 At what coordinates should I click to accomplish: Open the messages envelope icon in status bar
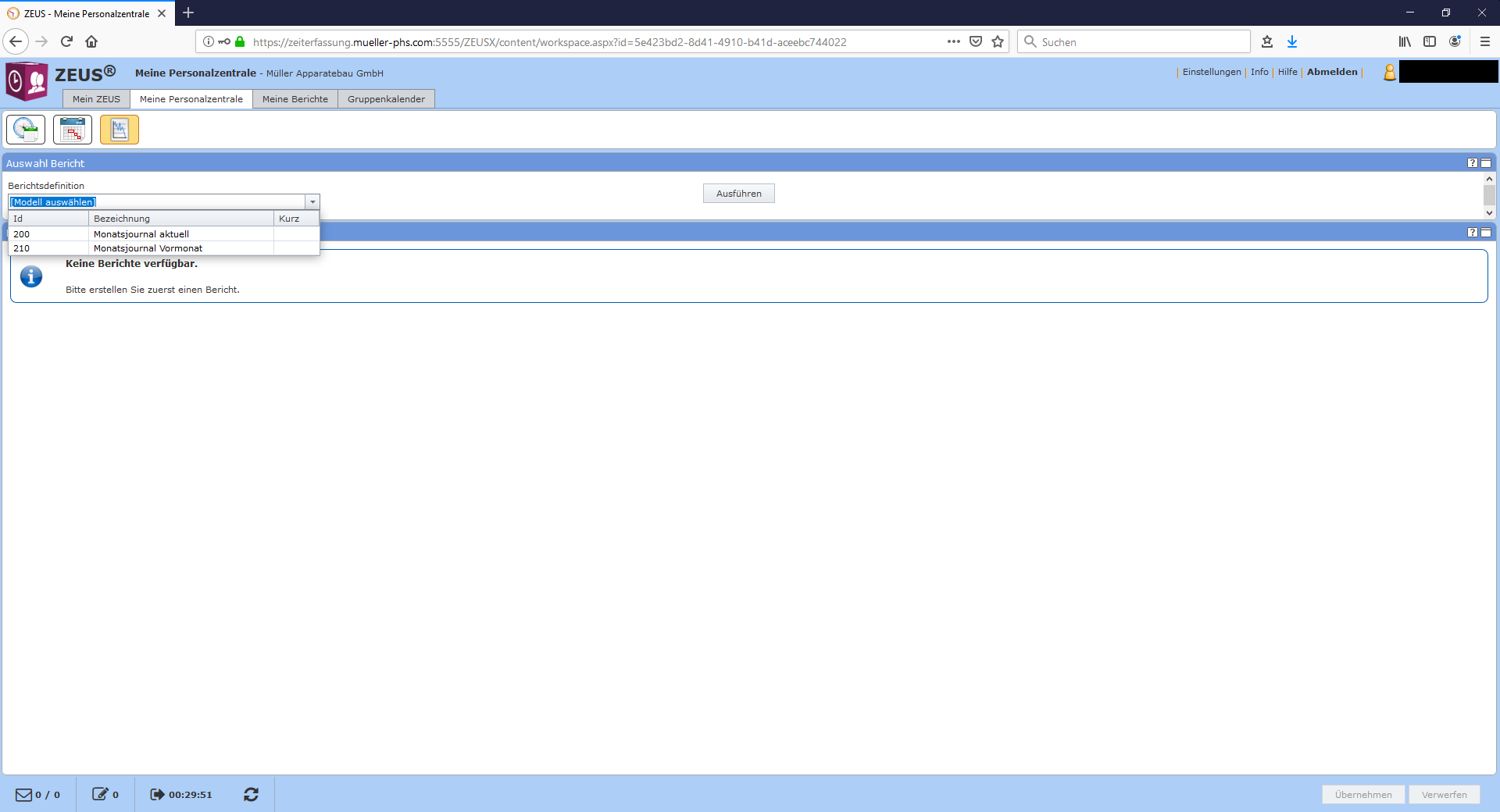click(24, 794)
